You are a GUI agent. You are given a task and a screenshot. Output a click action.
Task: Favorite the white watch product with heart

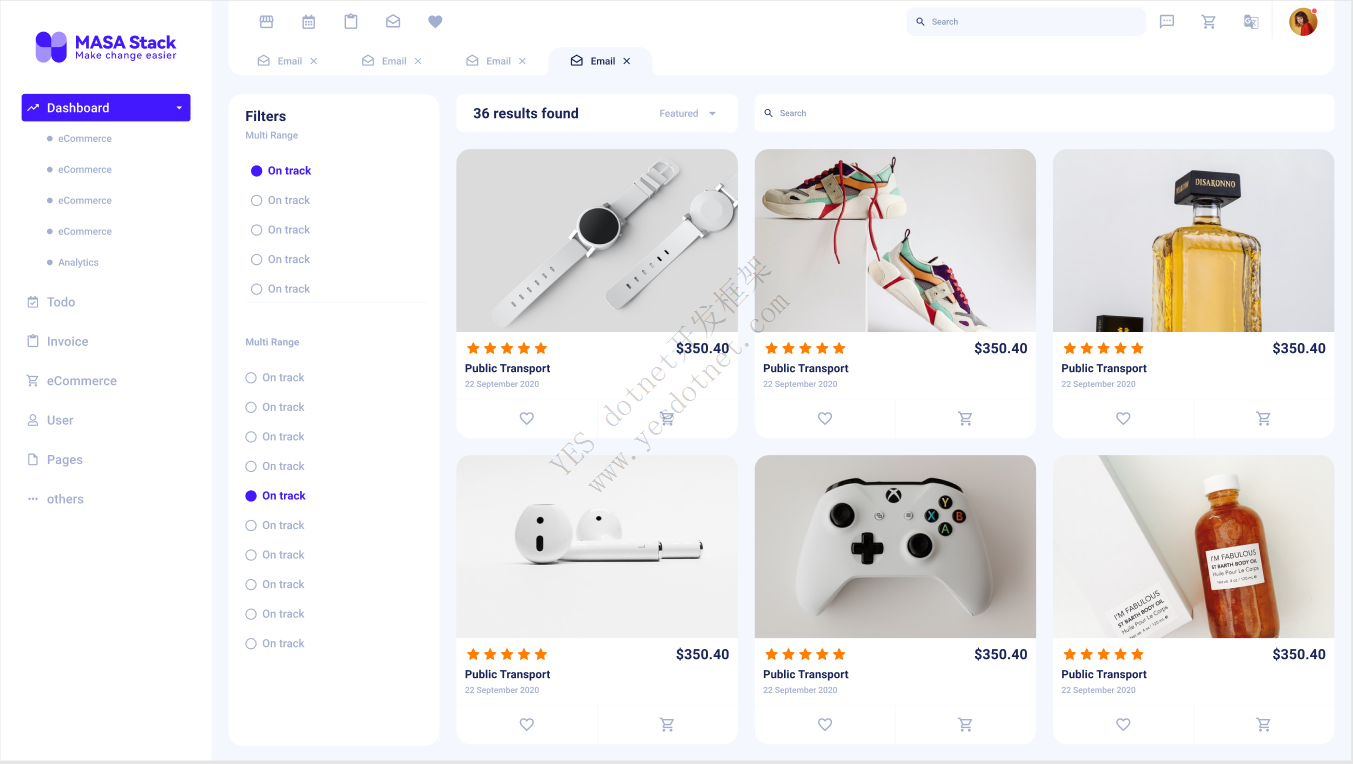pos(527,418)
